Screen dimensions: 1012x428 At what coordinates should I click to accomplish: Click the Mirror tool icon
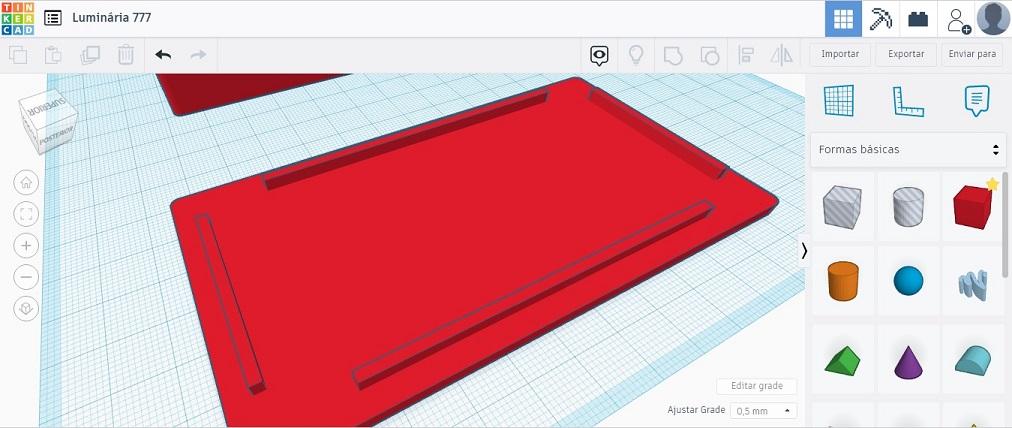tap(782, 56)
